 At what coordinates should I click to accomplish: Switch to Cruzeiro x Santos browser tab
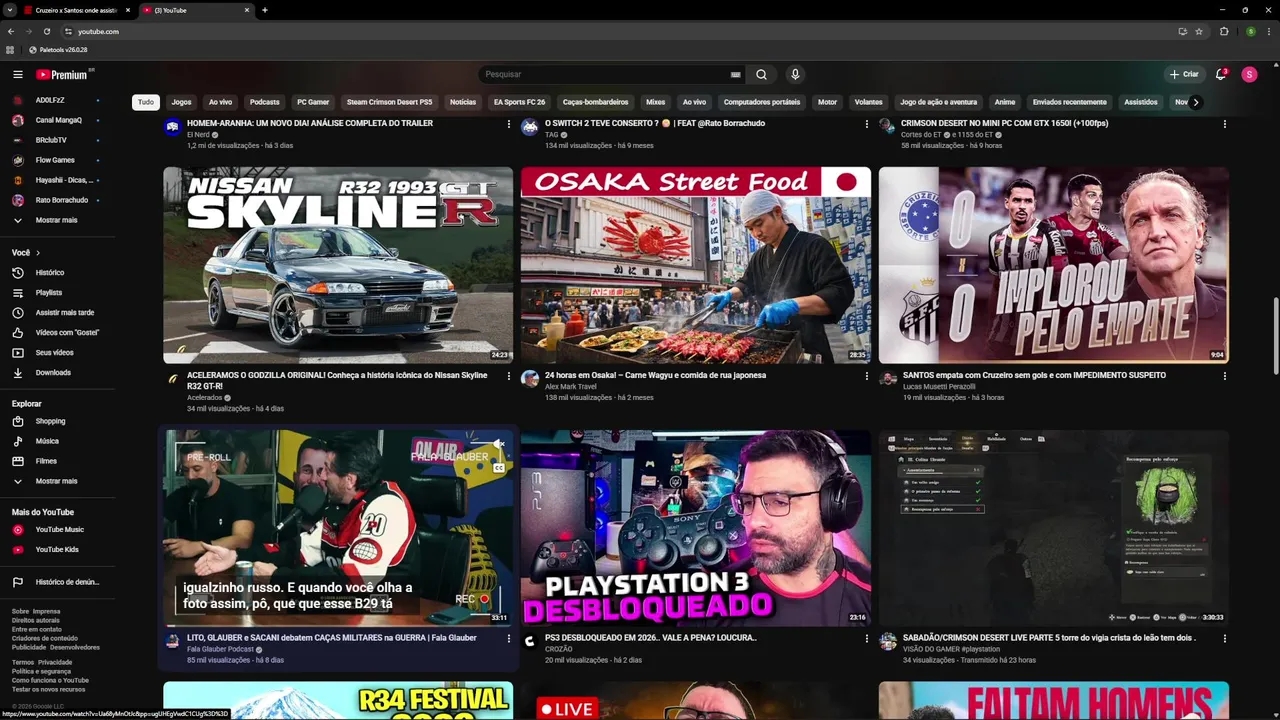pos(76,10)
